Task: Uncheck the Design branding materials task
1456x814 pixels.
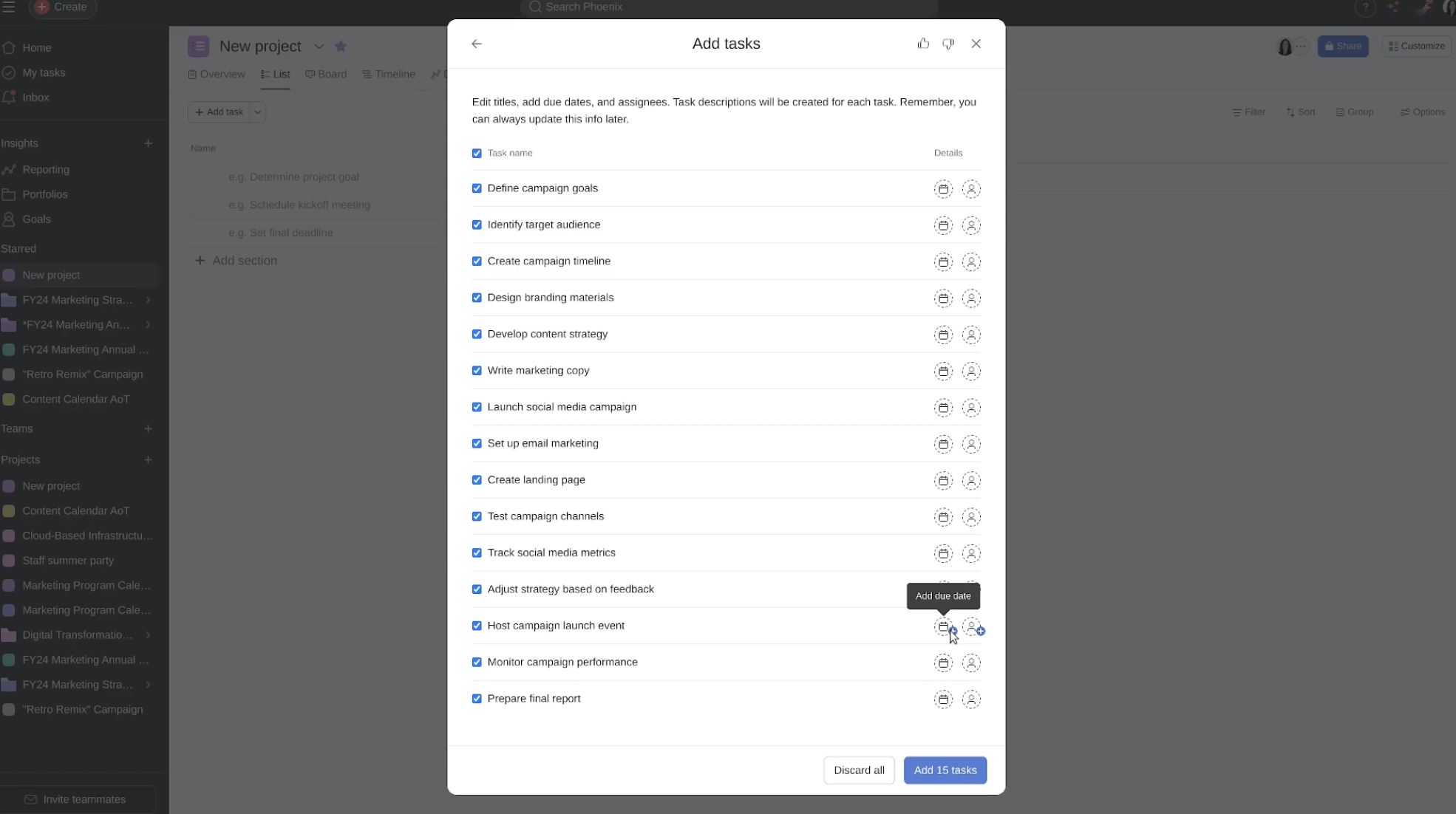Action: [x=477, y=298]
